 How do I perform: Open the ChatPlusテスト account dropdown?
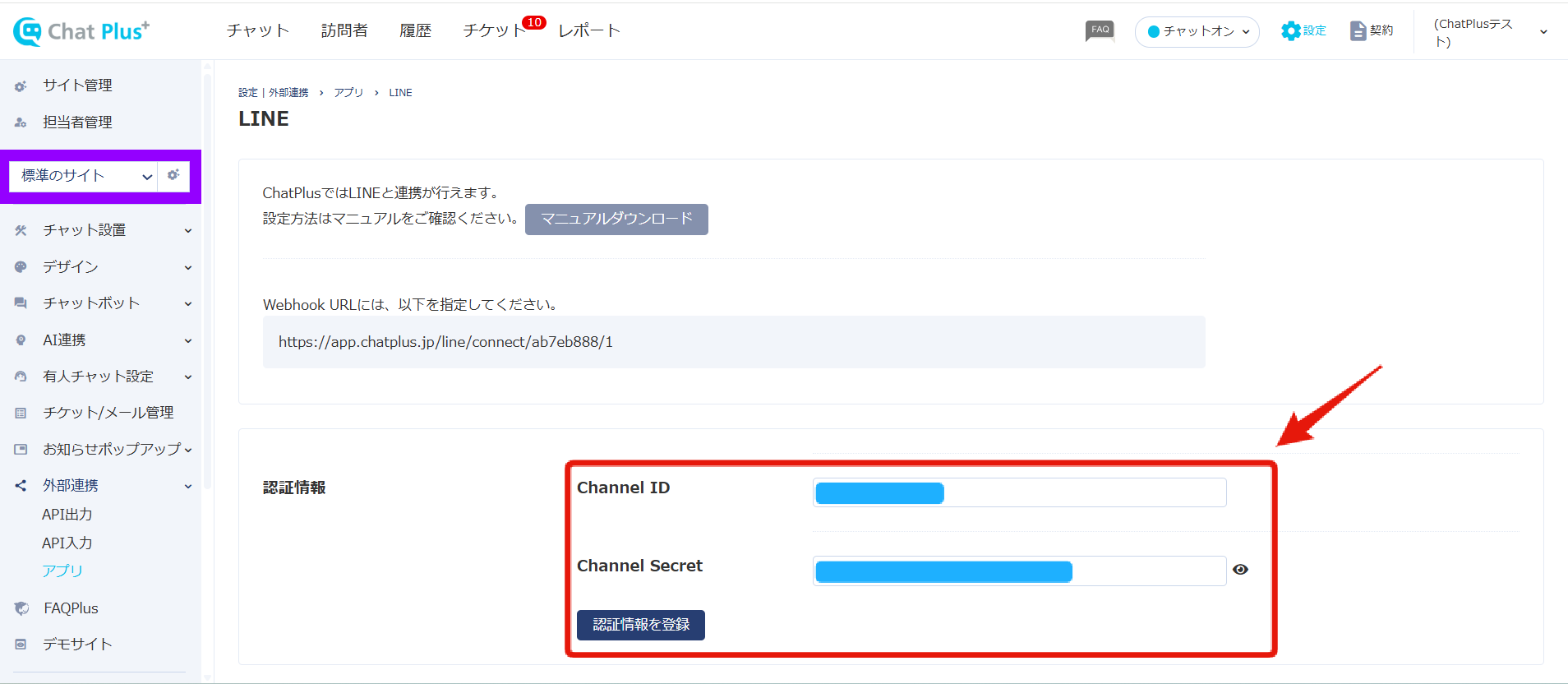pyautogui.click(x=1490, y=32)
